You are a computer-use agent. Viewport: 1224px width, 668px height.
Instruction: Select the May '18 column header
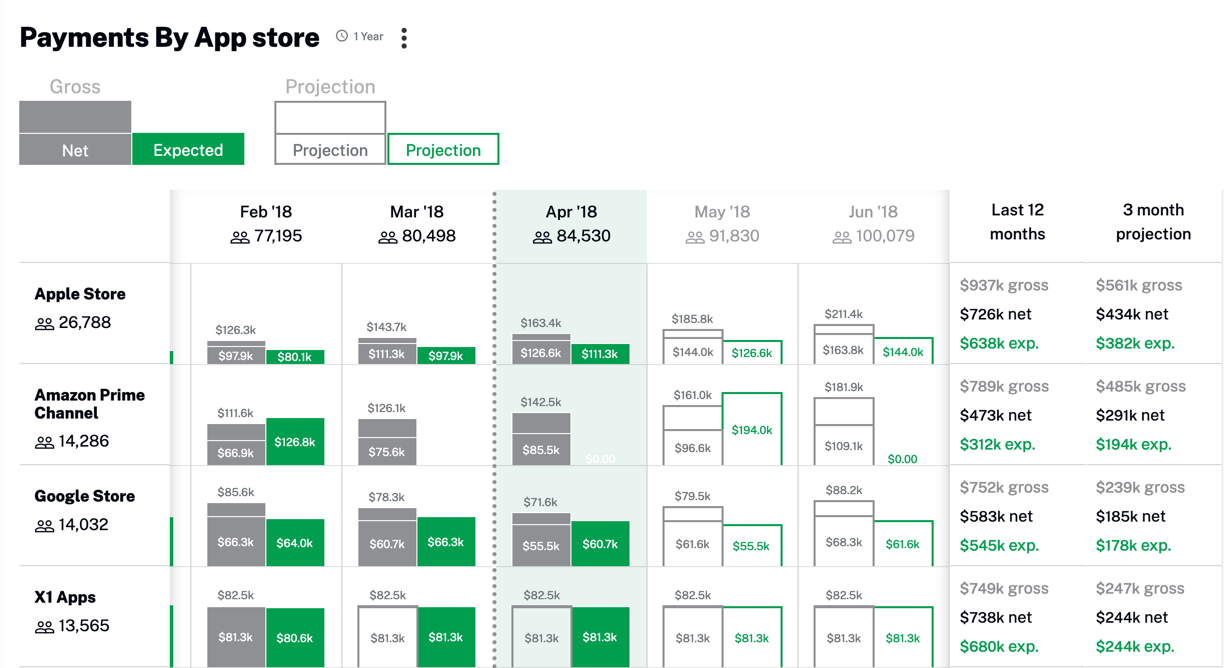(x=722, y=212)
